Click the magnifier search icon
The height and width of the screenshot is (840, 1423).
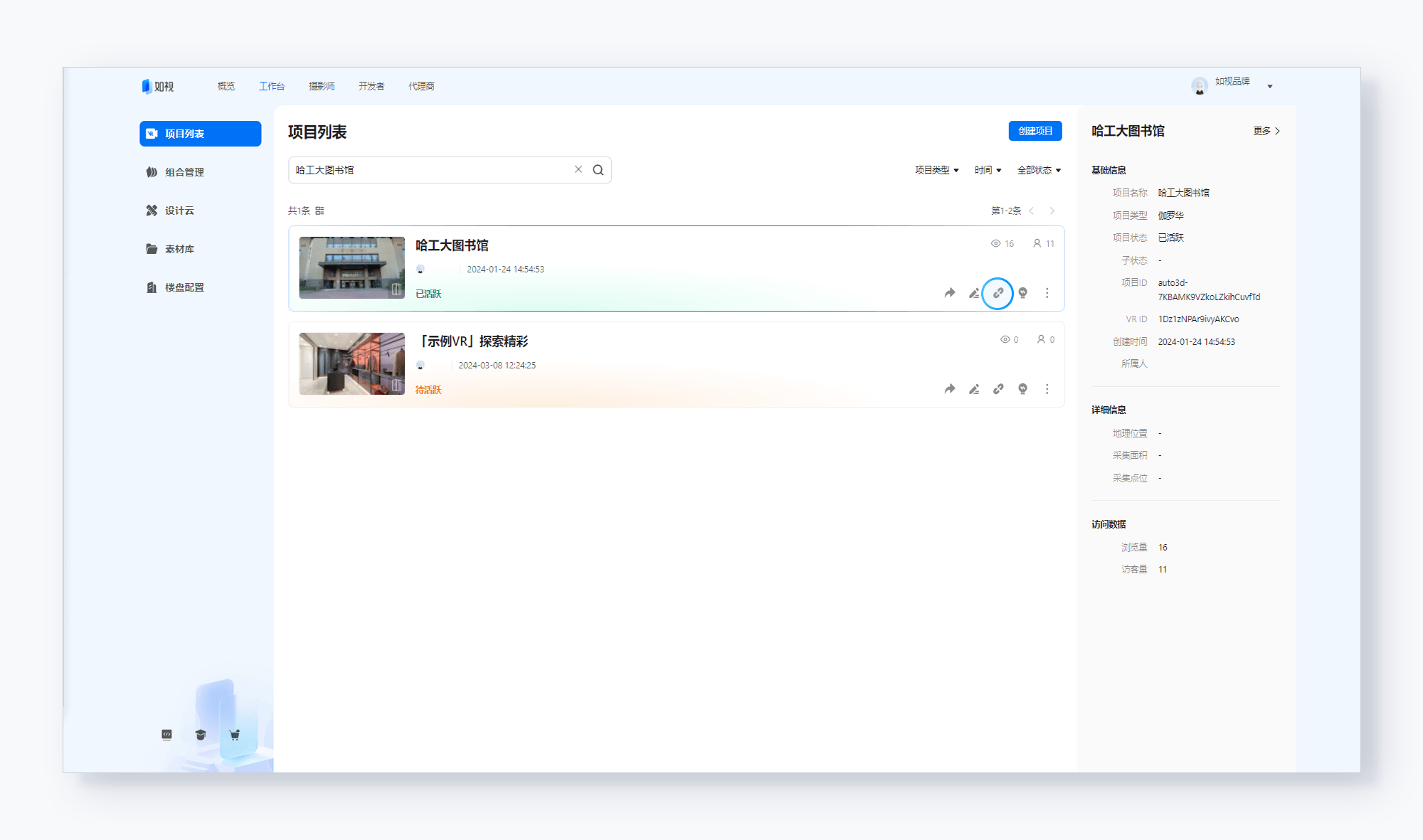click(x=598, y=170)
